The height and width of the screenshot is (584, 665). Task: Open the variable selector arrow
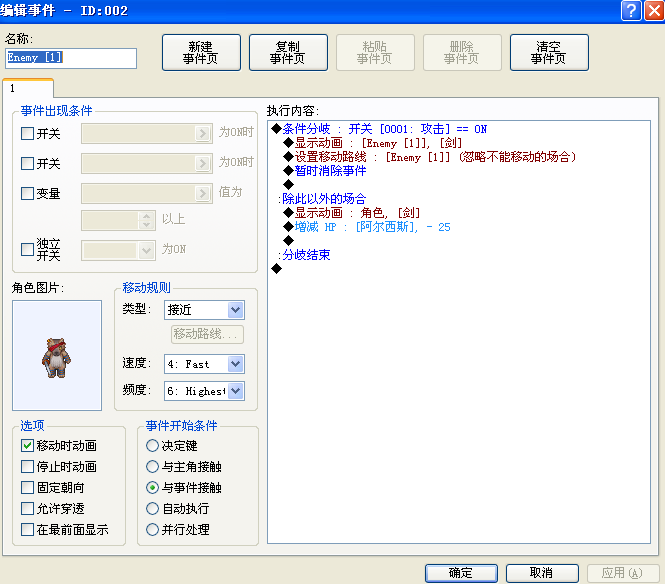203,193
